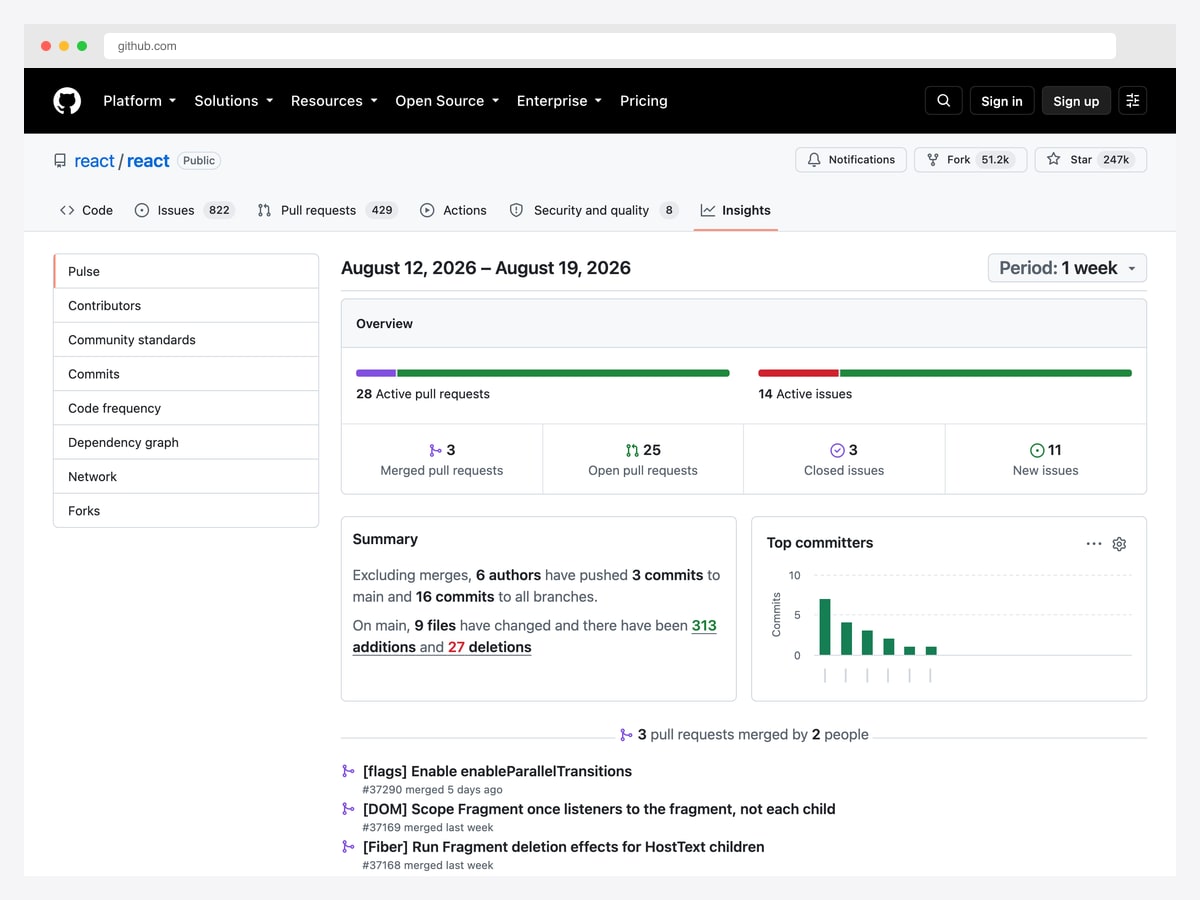Open the Pull requests tab
Screen dimensions: 1200x900
[x=327, y=210]
